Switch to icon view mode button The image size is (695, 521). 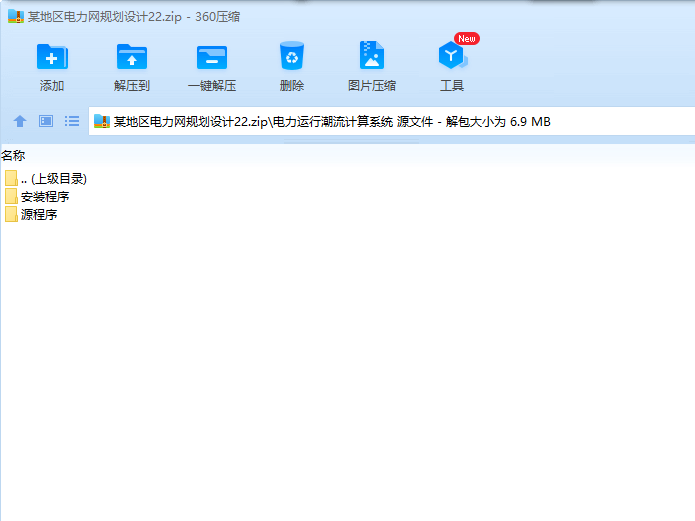click(46, 121)
